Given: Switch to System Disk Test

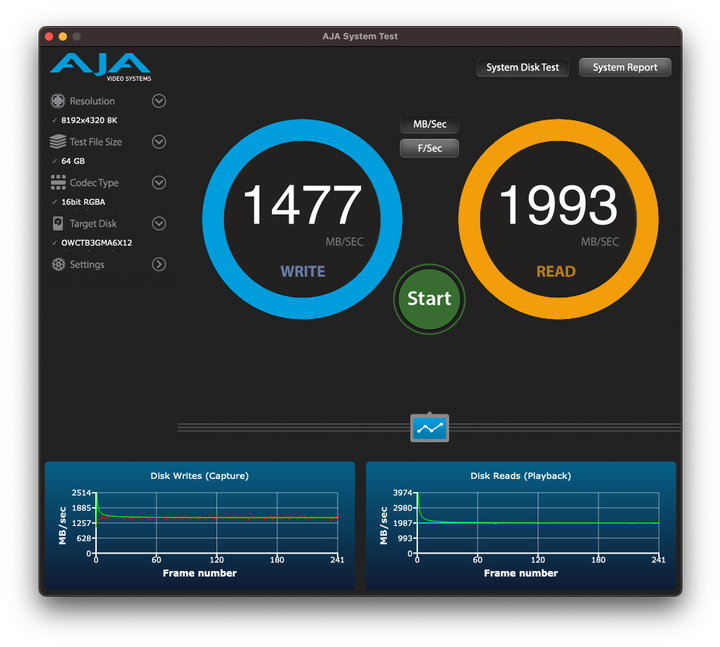Looking at the screenshot, I should [x=523, y=68].
